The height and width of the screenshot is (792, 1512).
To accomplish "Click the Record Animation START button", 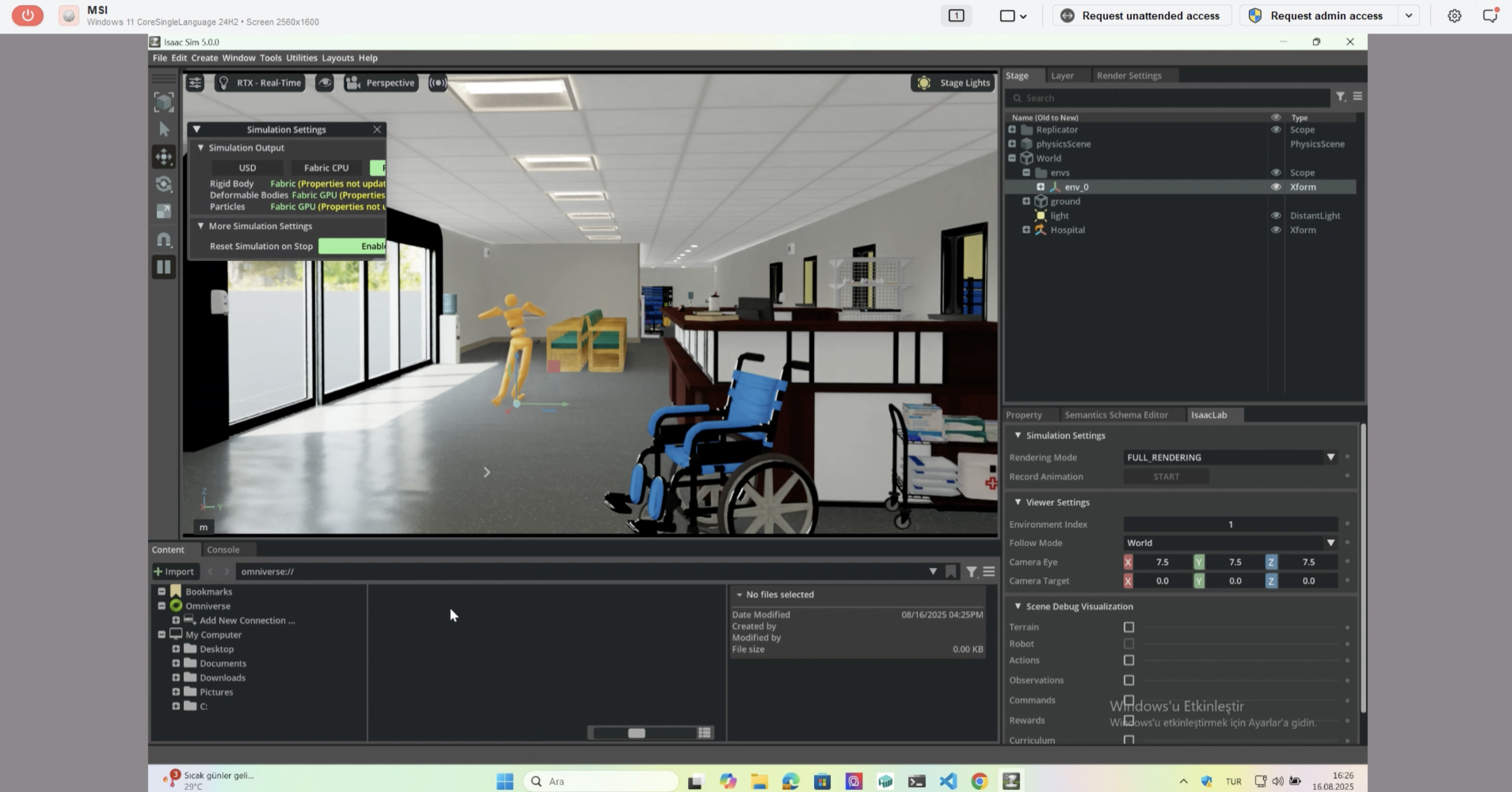I will click(x=1166, y=477).
